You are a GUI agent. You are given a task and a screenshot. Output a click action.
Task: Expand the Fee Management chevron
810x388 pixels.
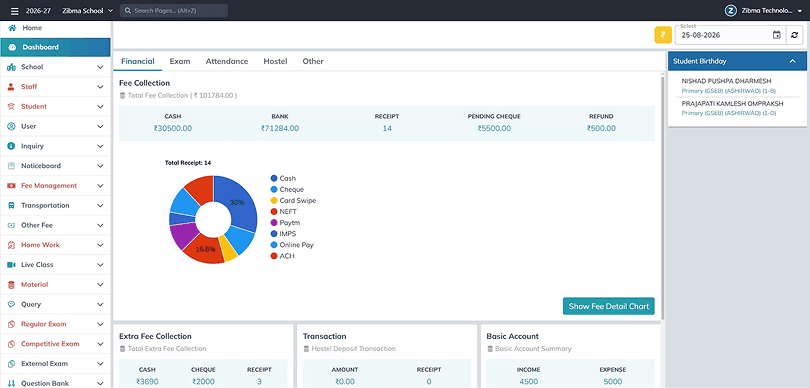100,185
